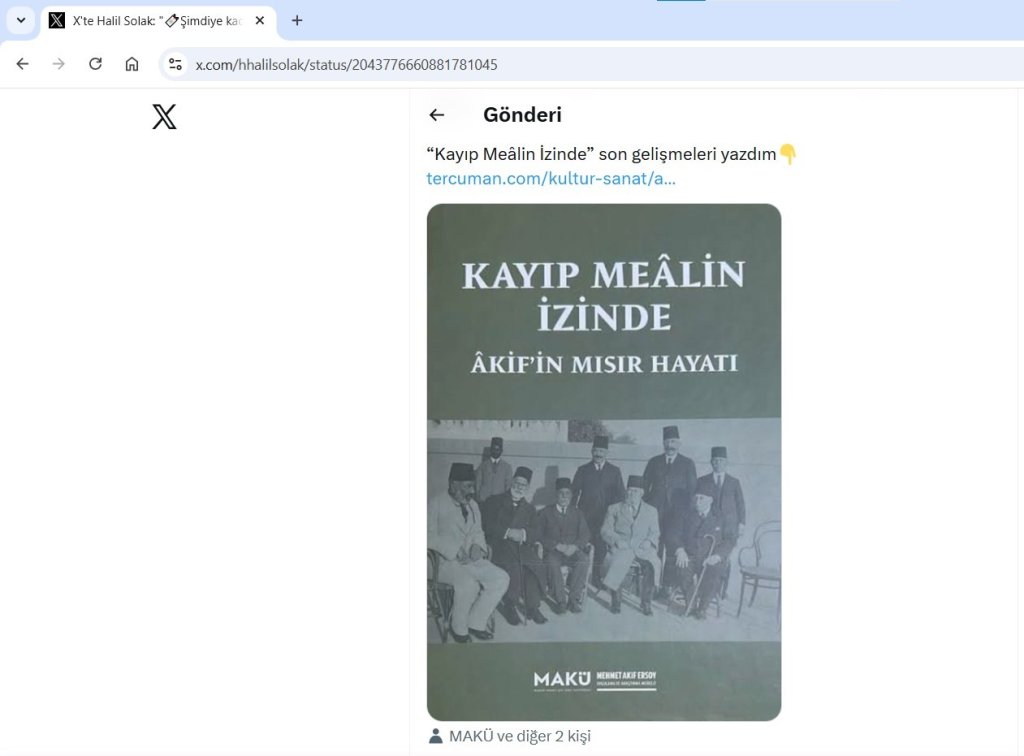1024x756 pixels.
Task: Click the Gönderi page heading
Action: (522, 115)
